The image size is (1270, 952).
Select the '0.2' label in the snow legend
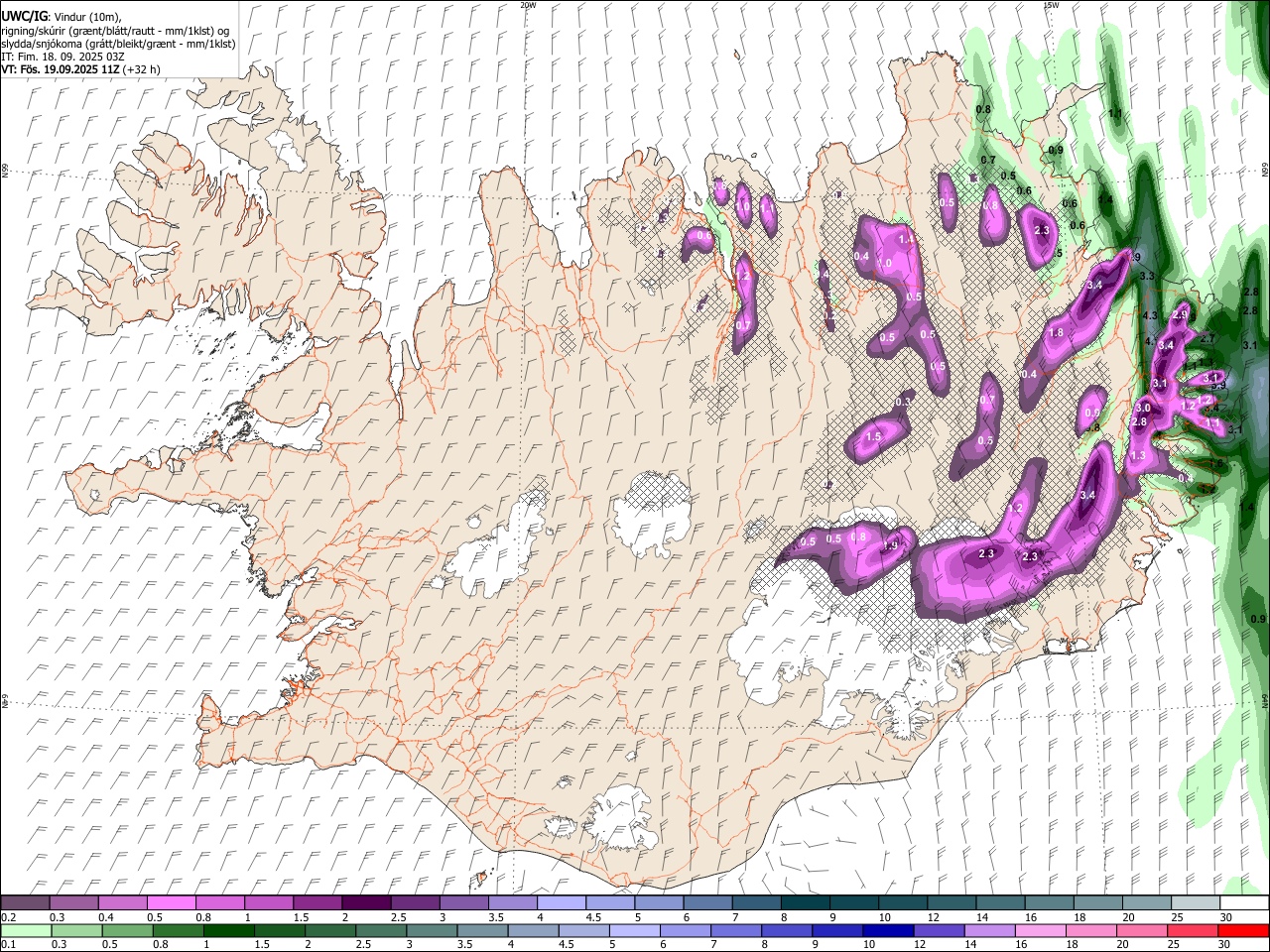pos(9,917)
